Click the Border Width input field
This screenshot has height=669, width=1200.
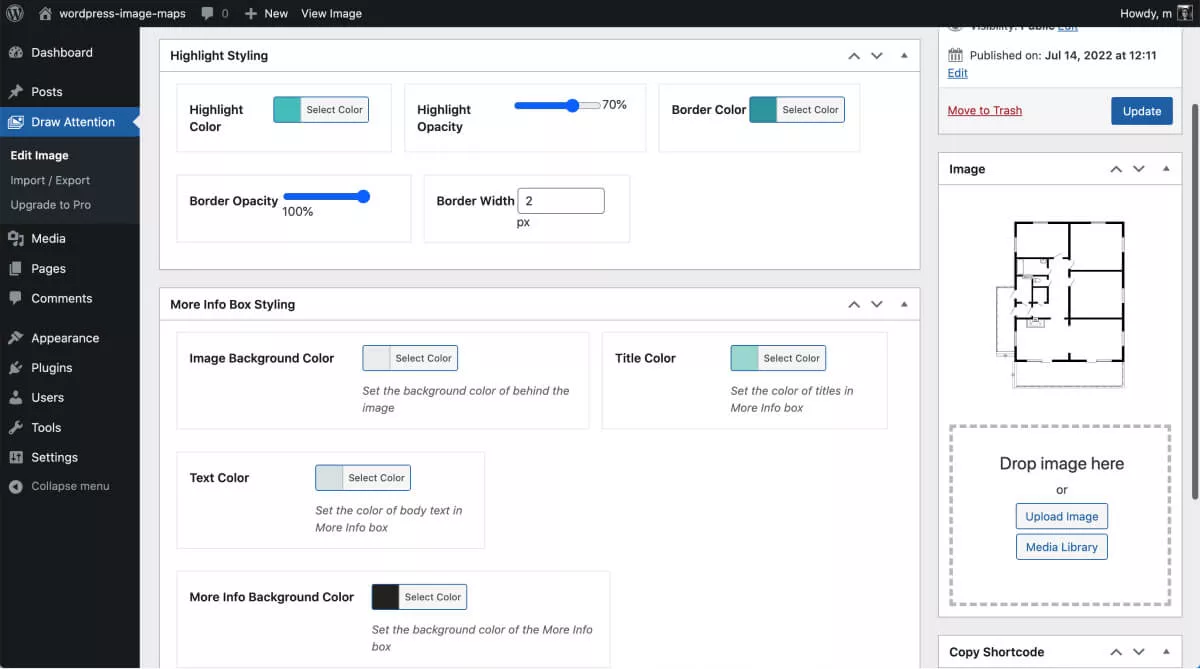(560, 201)
